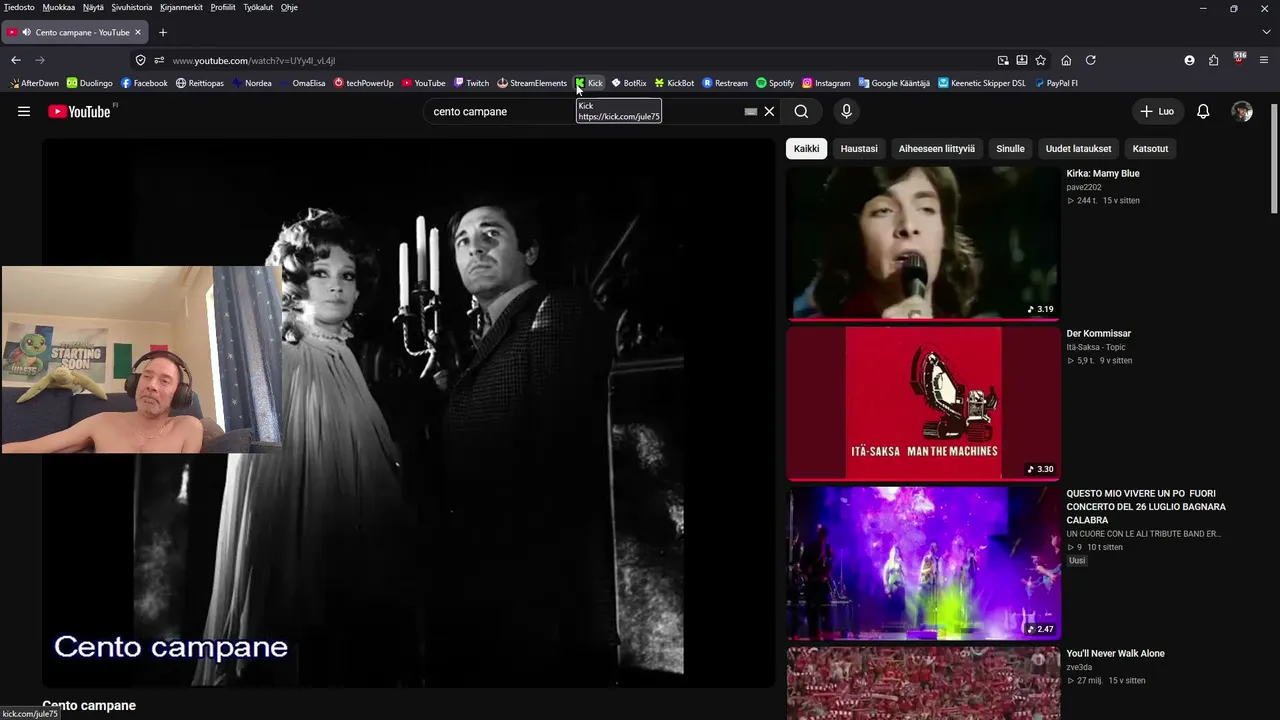Open the Luo create menu
Viewport: 1280px width, 720px height.
coord(1157,111)
